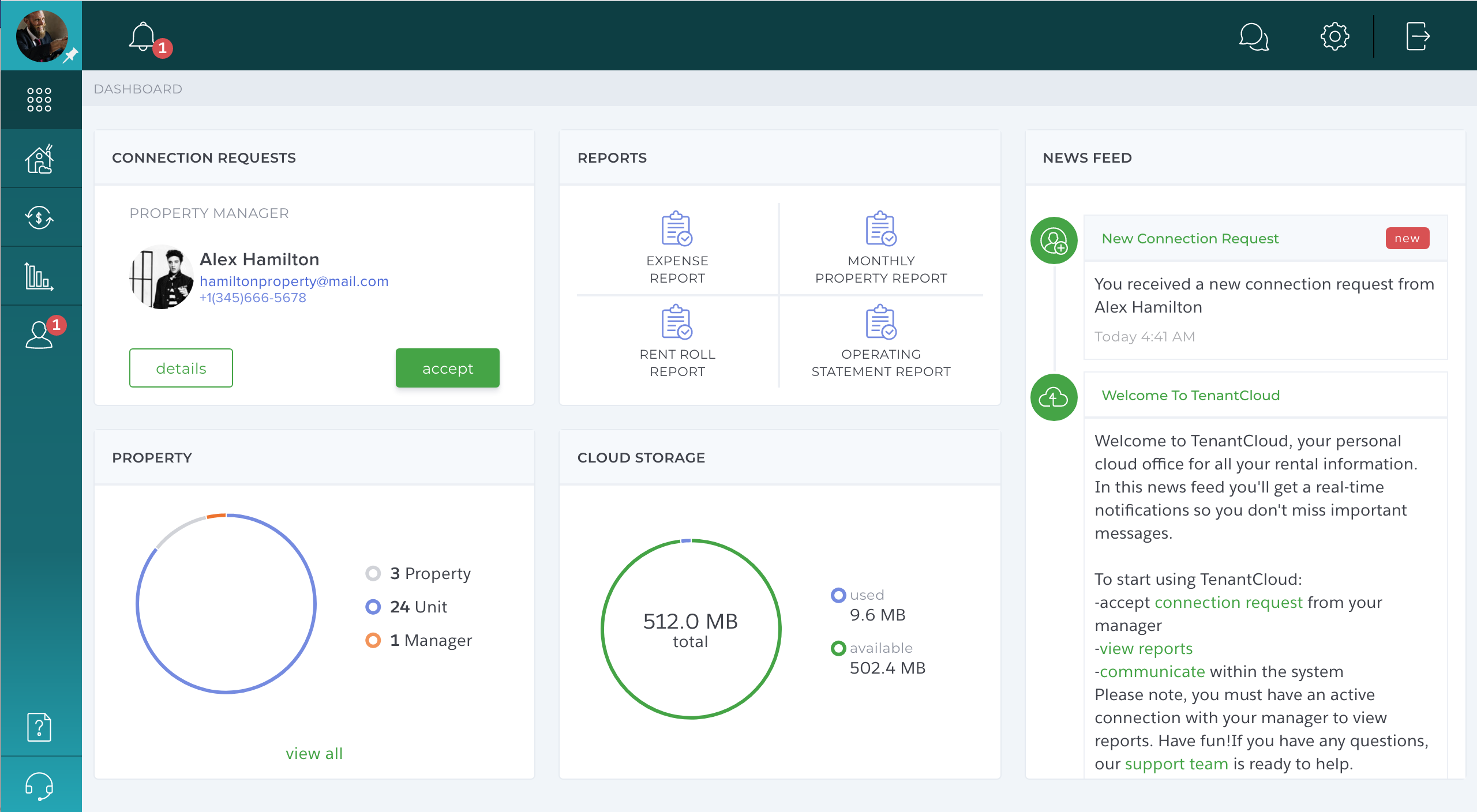1477x812 pixels.
Task: Click the 512.0 MB total storage chart
Action: (691, 629)
